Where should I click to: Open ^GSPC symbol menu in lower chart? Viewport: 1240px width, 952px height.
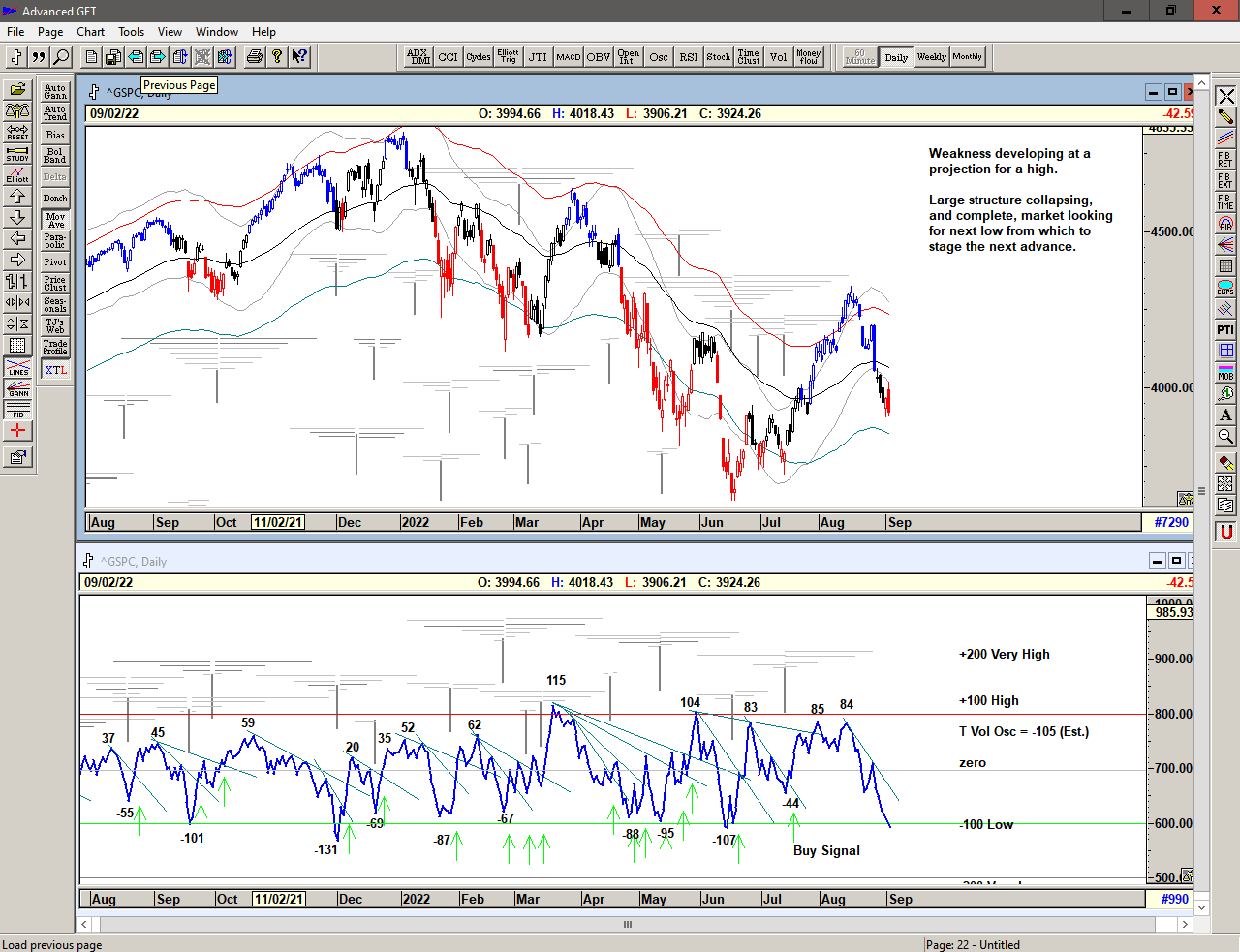[x=88, y=561]
